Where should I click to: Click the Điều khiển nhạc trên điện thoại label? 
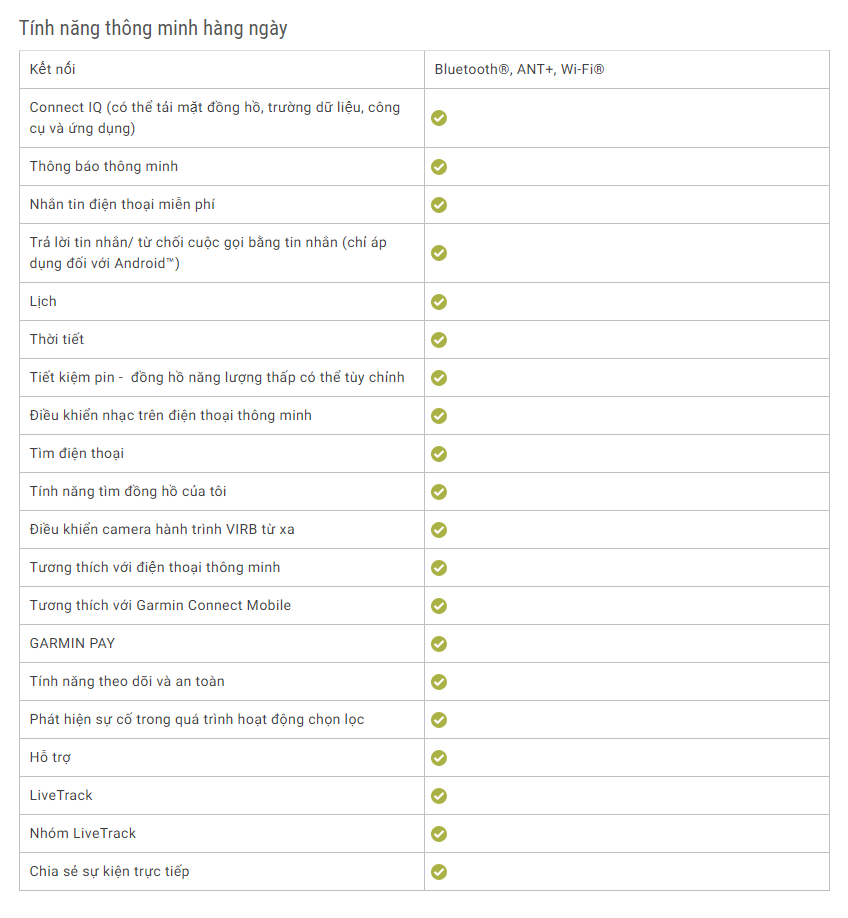coord(170,416)
